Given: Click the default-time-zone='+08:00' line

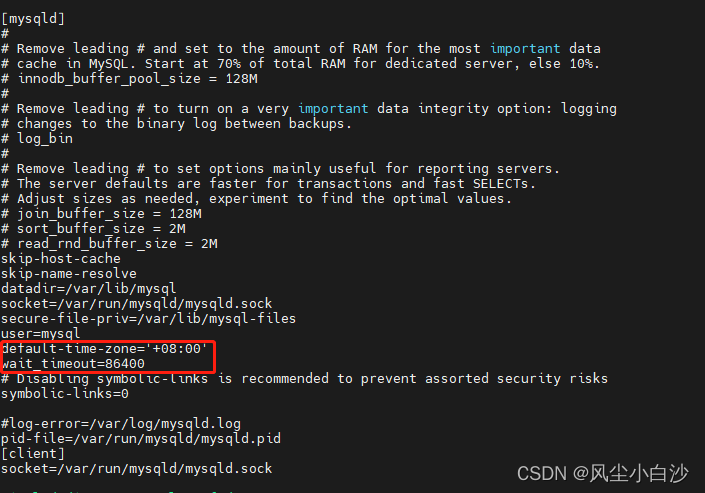Looking at the screenshot, I should (x=104, y=349).
